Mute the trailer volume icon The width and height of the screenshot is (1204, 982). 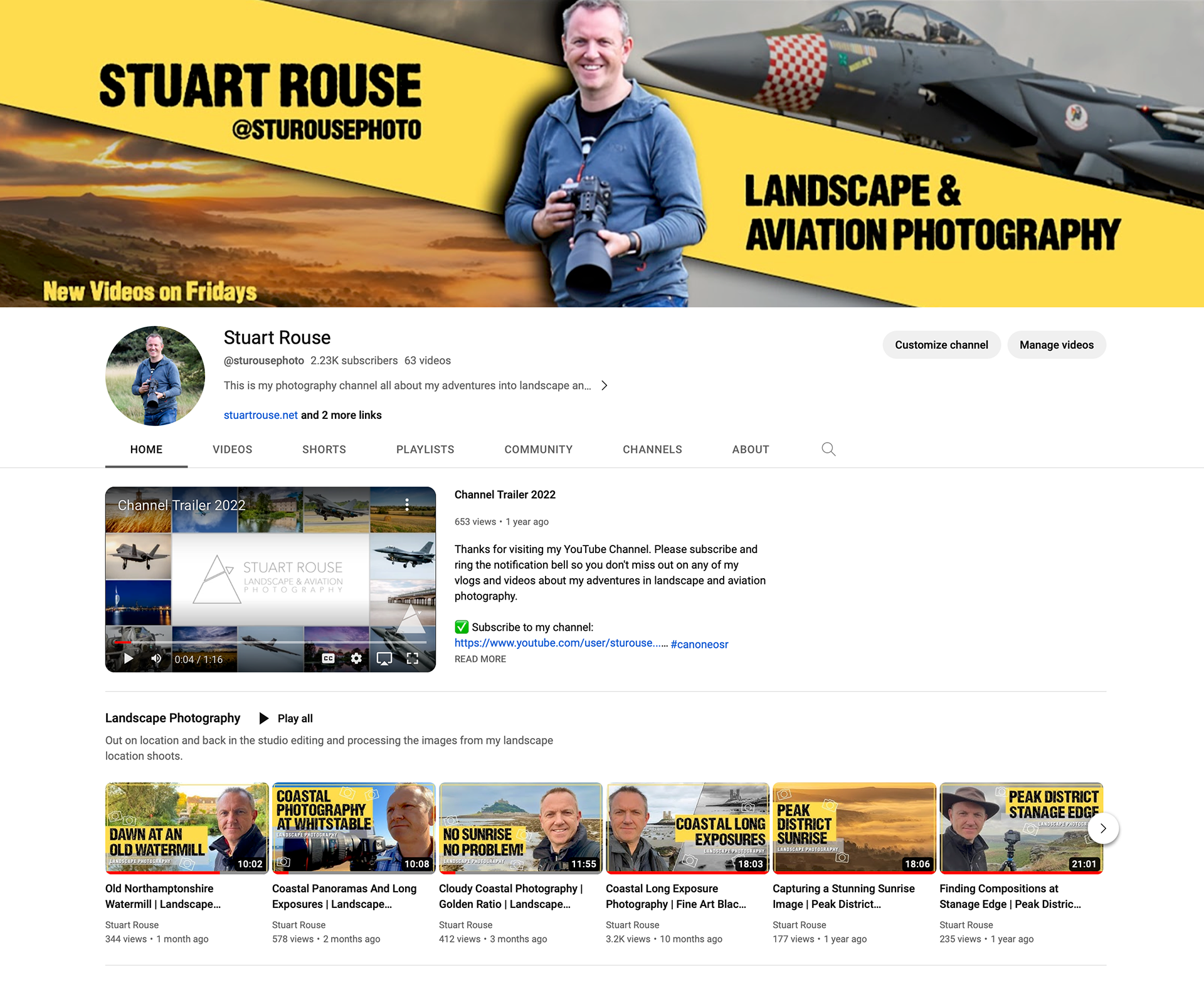tap(156, 658)
